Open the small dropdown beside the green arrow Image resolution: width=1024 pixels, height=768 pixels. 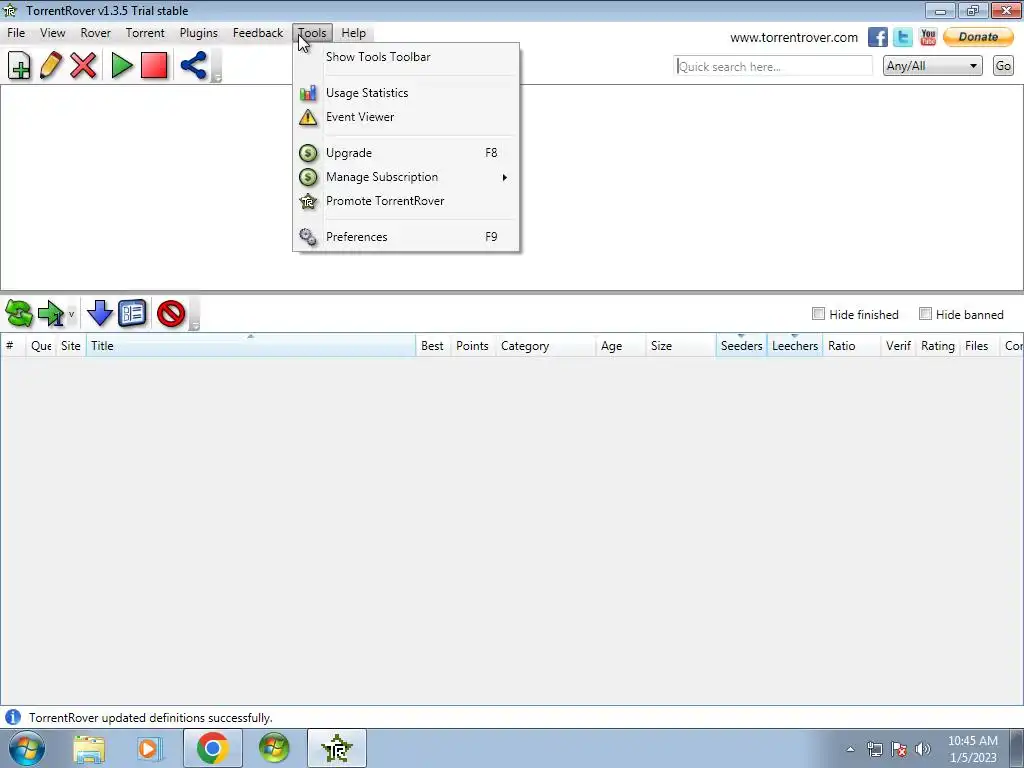pos(71,314)
